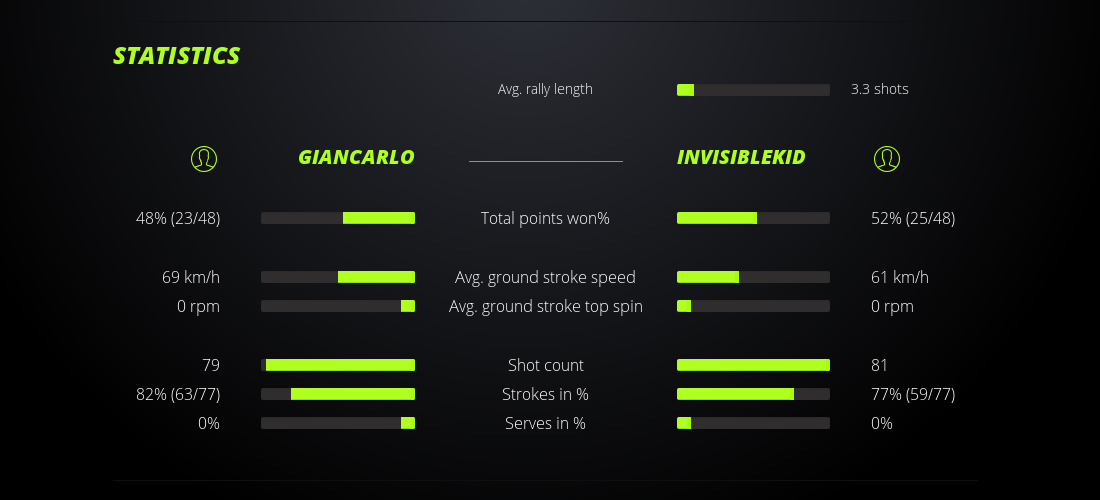Click Giancarlo's serves in % bar
1100x500 pixels.
[338, 423]
